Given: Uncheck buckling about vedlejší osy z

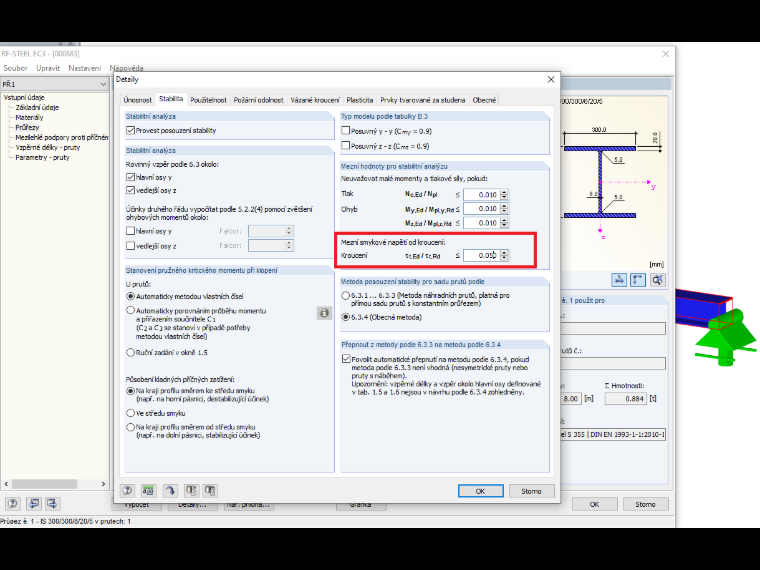Looking at the screenshot, I should point(130,190).
